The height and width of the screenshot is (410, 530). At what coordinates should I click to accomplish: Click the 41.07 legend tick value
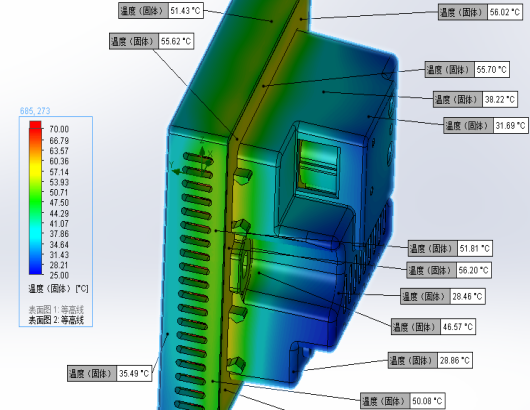[59, 224]
